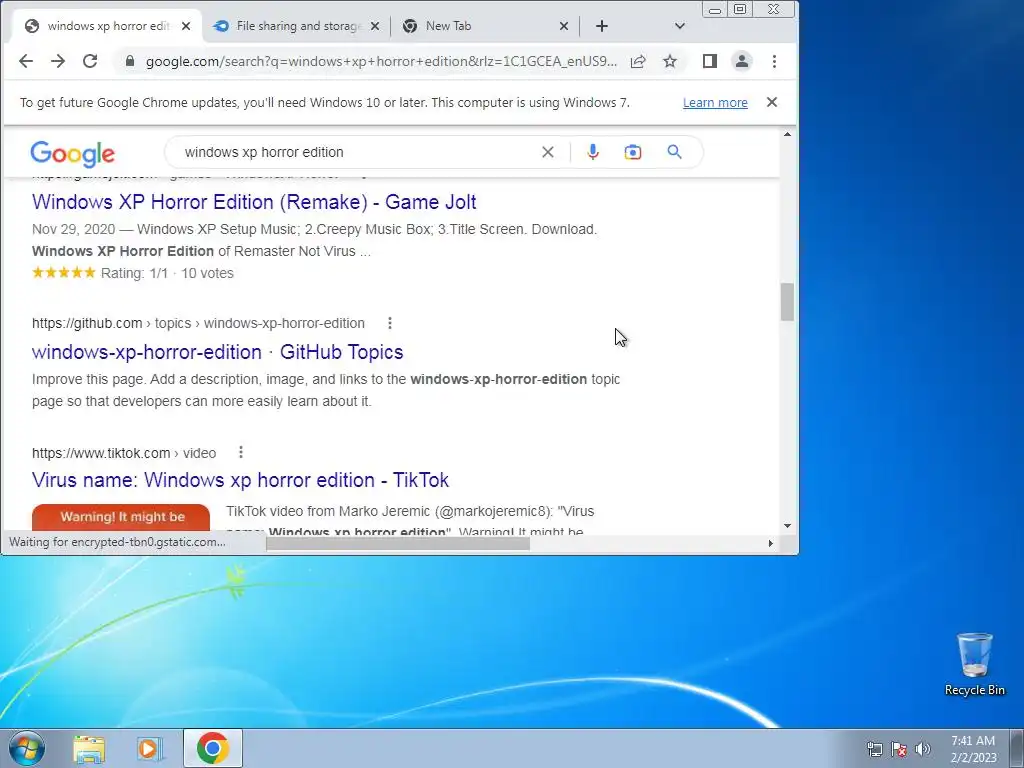Viewport: 1024px width, 768px height.
Task: Open Chrome side panel
Action: (710, 61)
